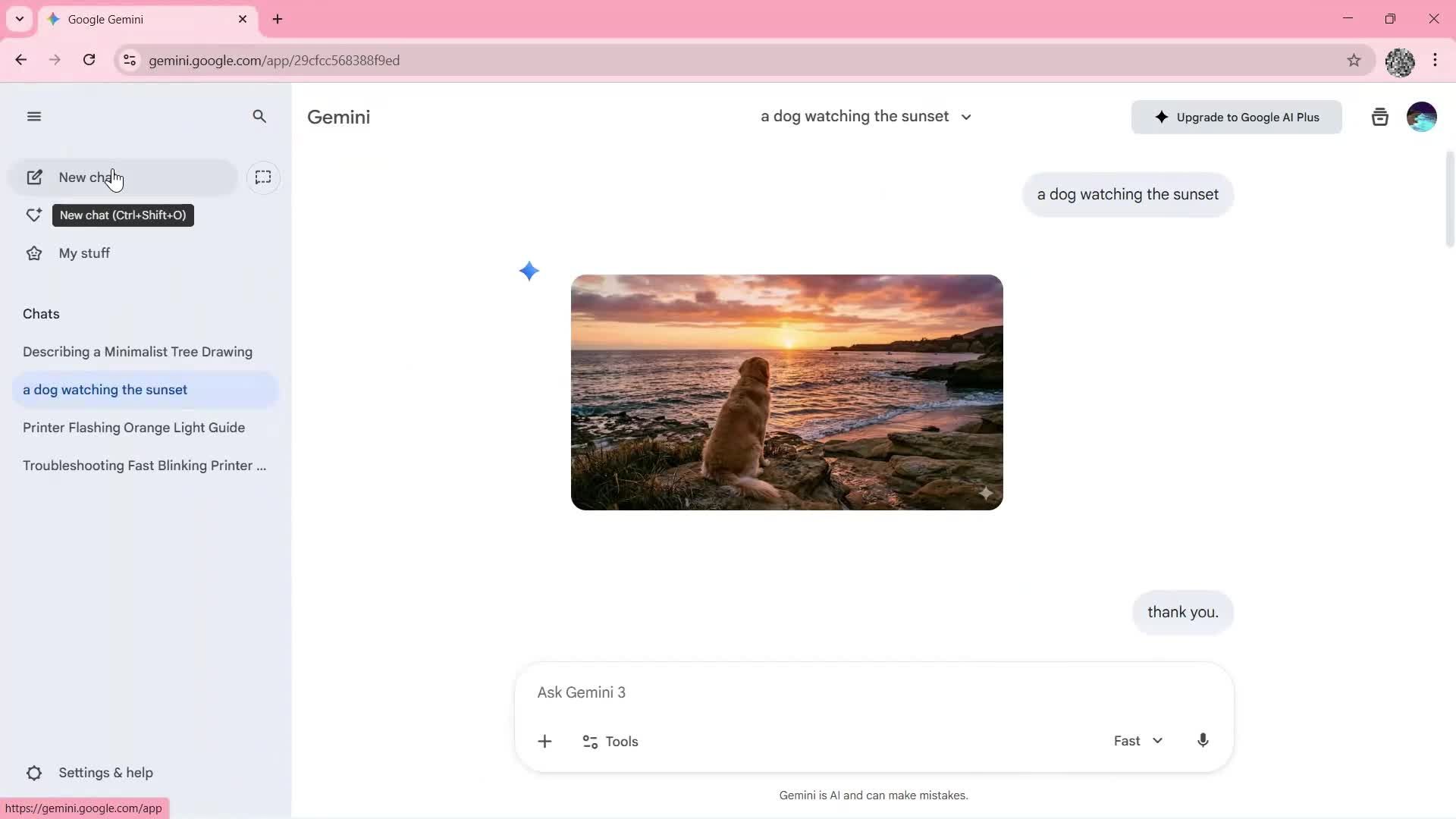This screenshot has width=1456, height=819.
Task: Start a temporary chat with the dashed icon
Action: (263, 177)
